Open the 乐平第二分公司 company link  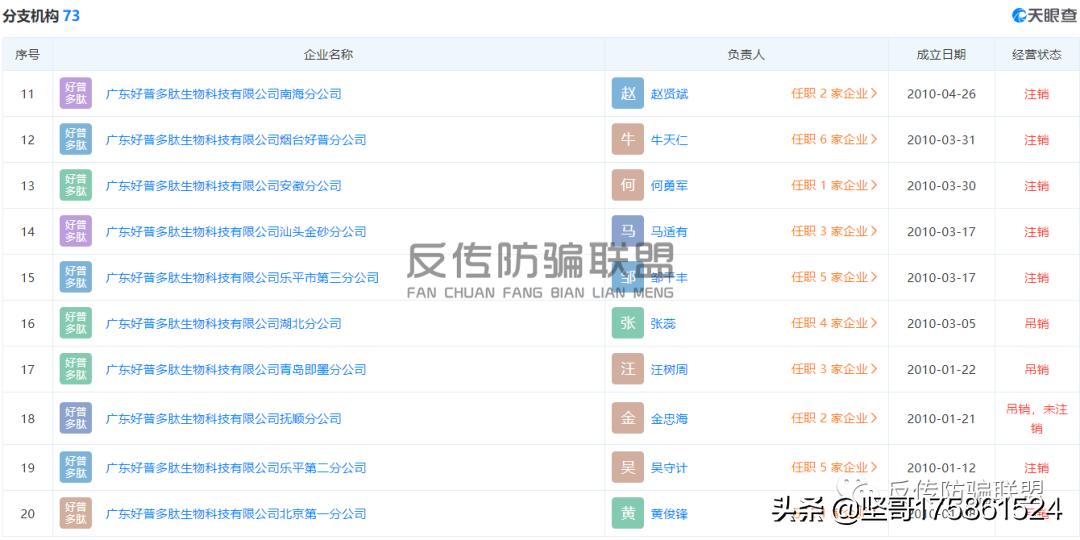[236, 468]
